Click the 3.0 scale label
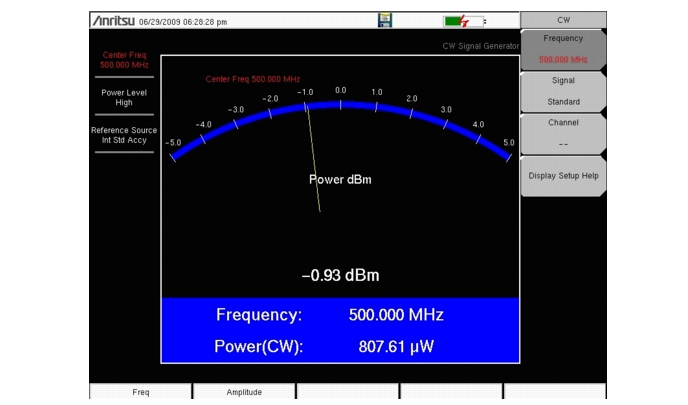This screenshot has width=688, height=405. click(446, 110)
